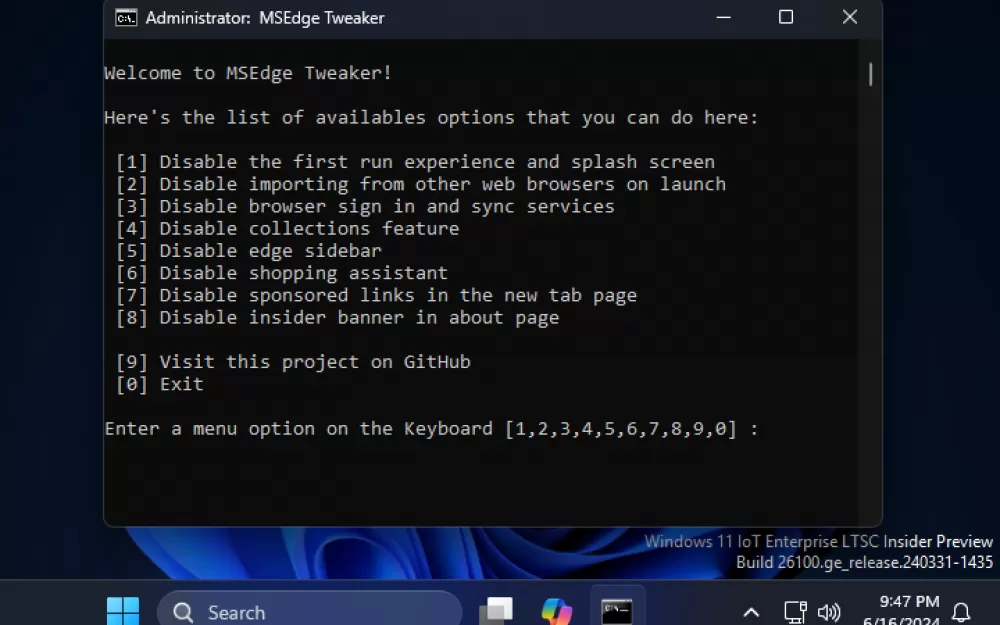Select the Command Prompt taskbar icon
This screenshot has width=1000, height=625.
click(x=617, y=610)
